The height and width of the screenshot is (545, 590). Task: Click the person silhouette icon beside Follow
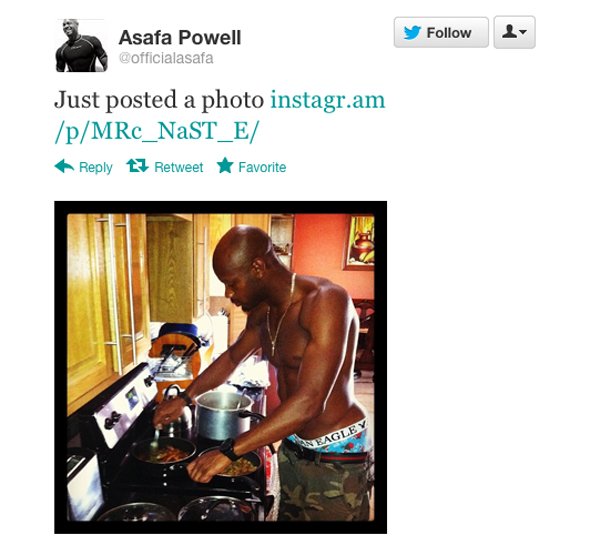tap(509, 32)
